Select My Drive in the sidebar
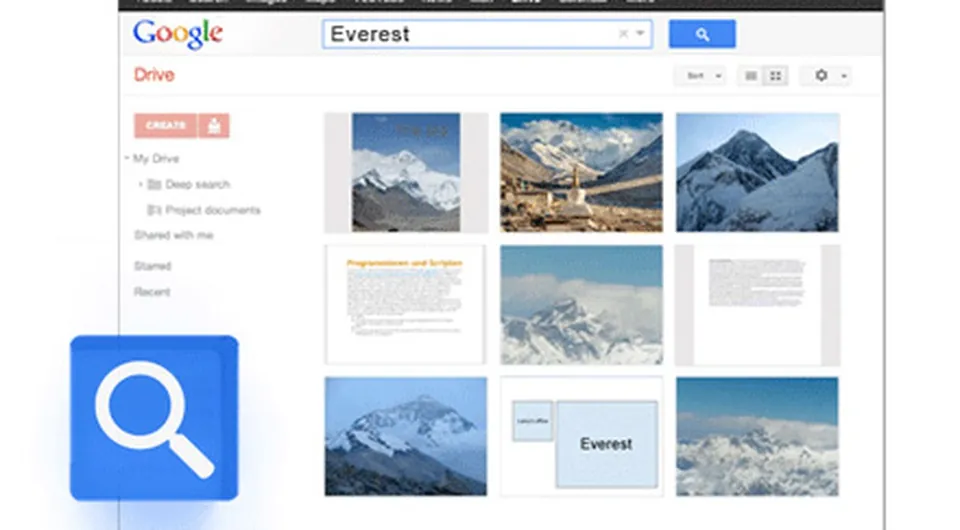 (x=156, y=159)
